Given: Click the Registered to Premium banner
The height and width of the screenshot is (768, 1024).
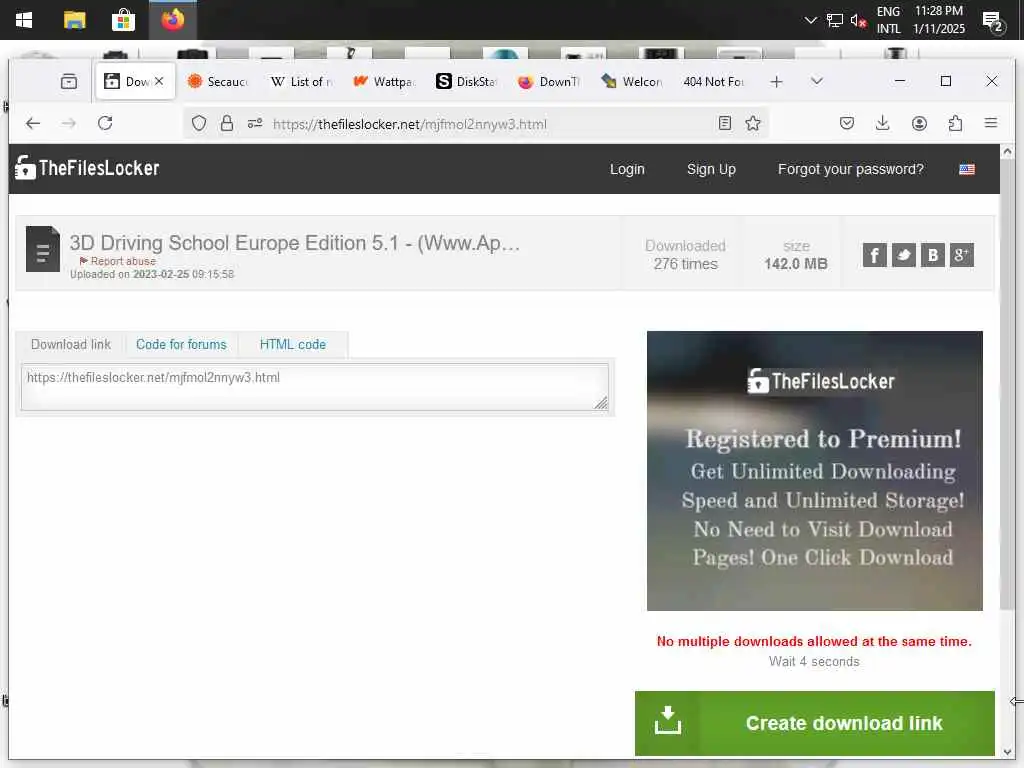Looking at the screenshot, I should 814,471.
